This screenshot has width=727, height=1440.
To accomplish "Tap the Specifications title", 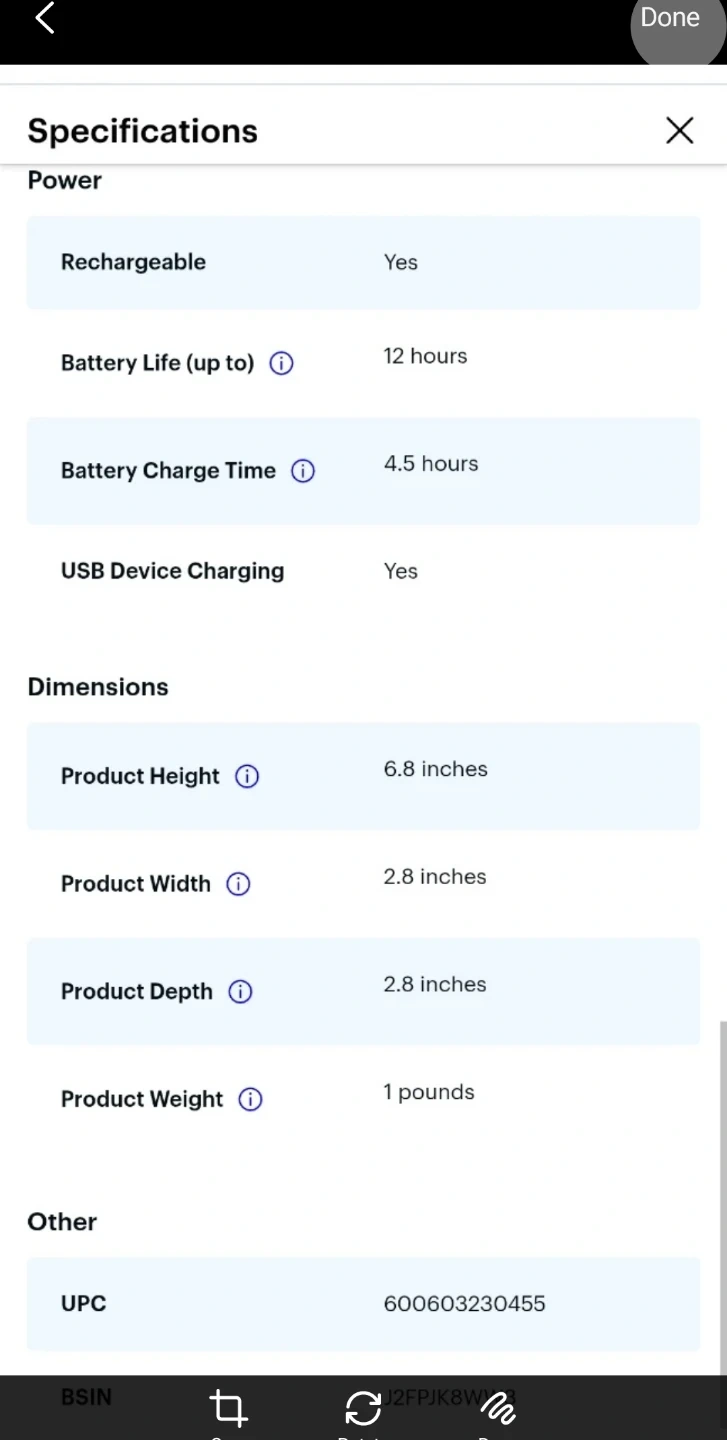I will tap(143, 131).
